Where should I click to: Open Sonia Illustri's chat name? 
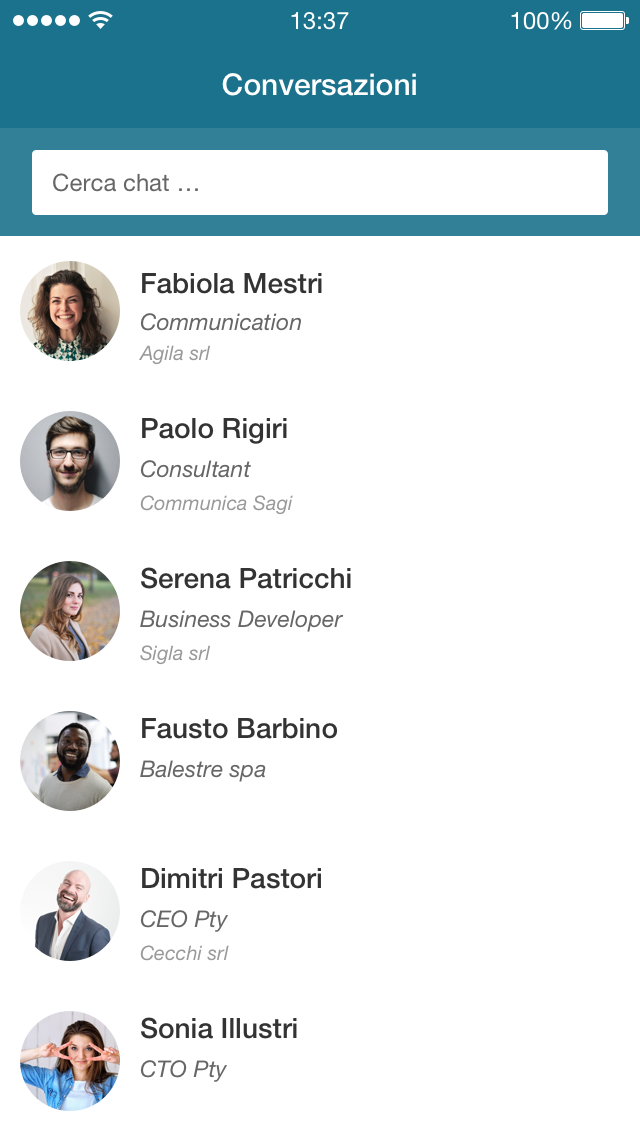click(219, 1029)
